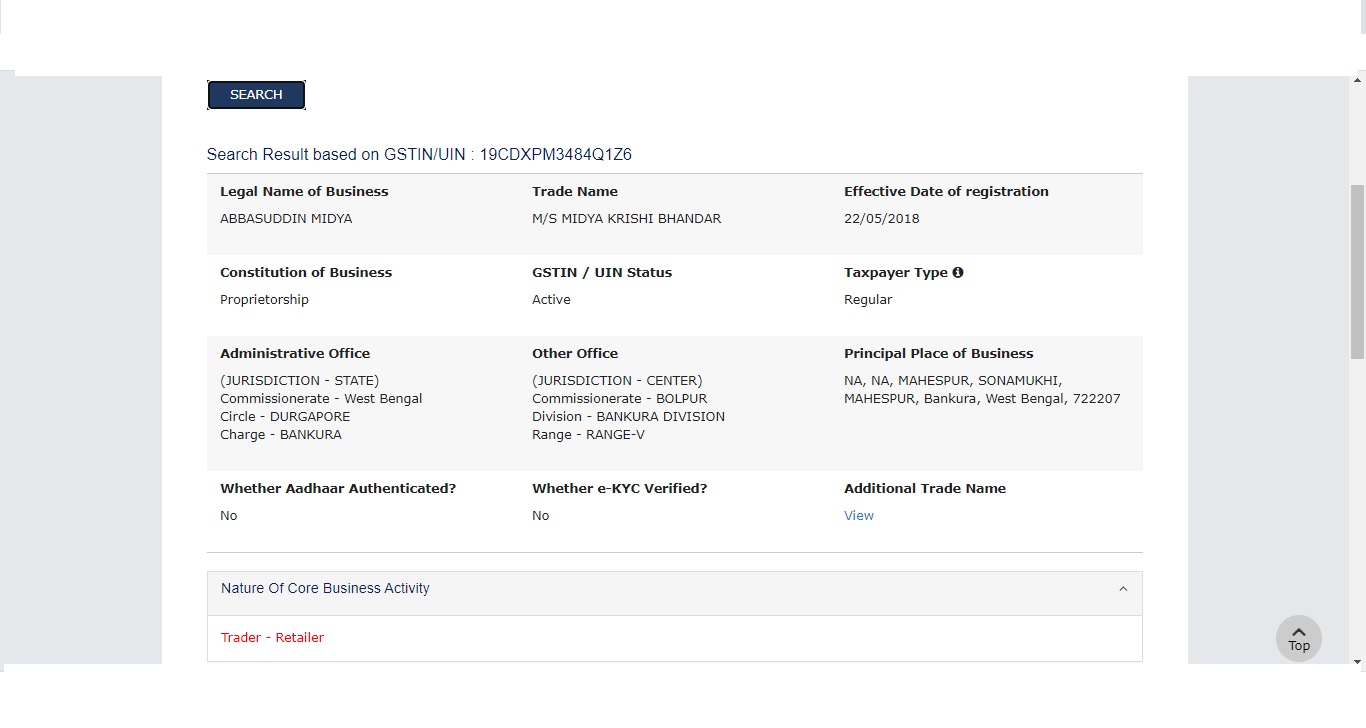Click the Circle - DURGAPORE line
The width and height of the screenshot is (1366, 728).
pyautogui.click(x=285, y=417)
